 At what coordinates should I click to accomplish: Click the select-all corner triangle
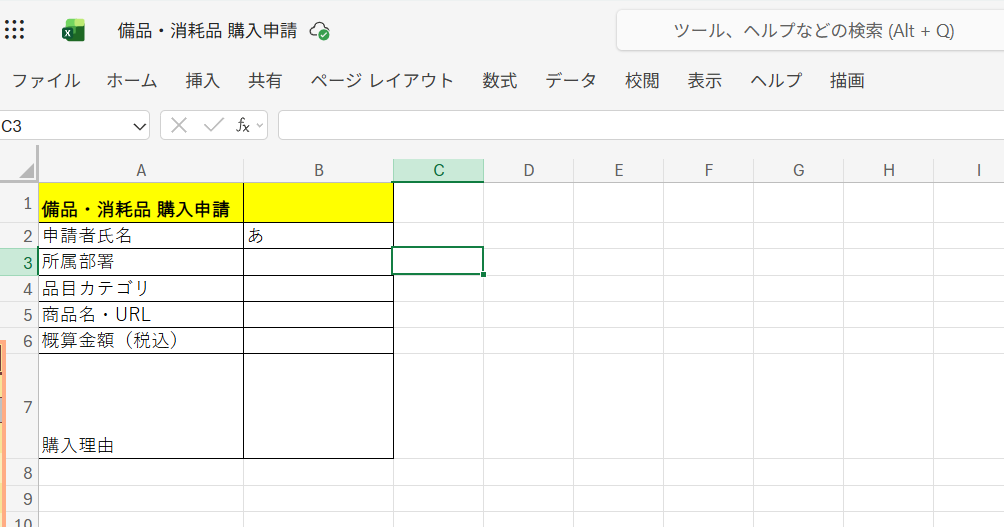(26, 170)
